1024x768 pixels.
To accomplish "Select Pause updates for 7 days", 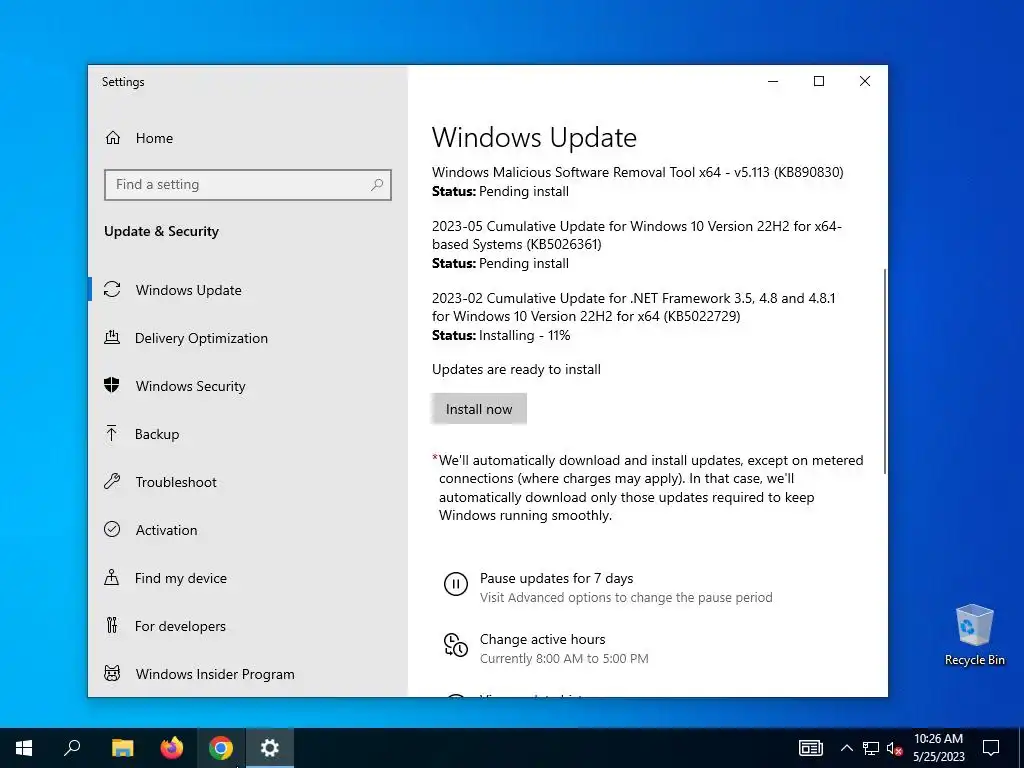I will 556,578.
